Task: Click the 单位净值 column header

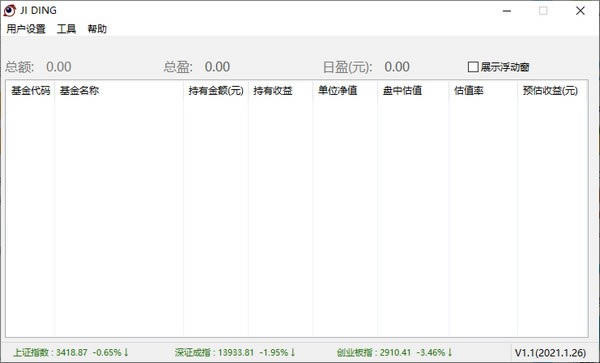Action: pos(345,91)
